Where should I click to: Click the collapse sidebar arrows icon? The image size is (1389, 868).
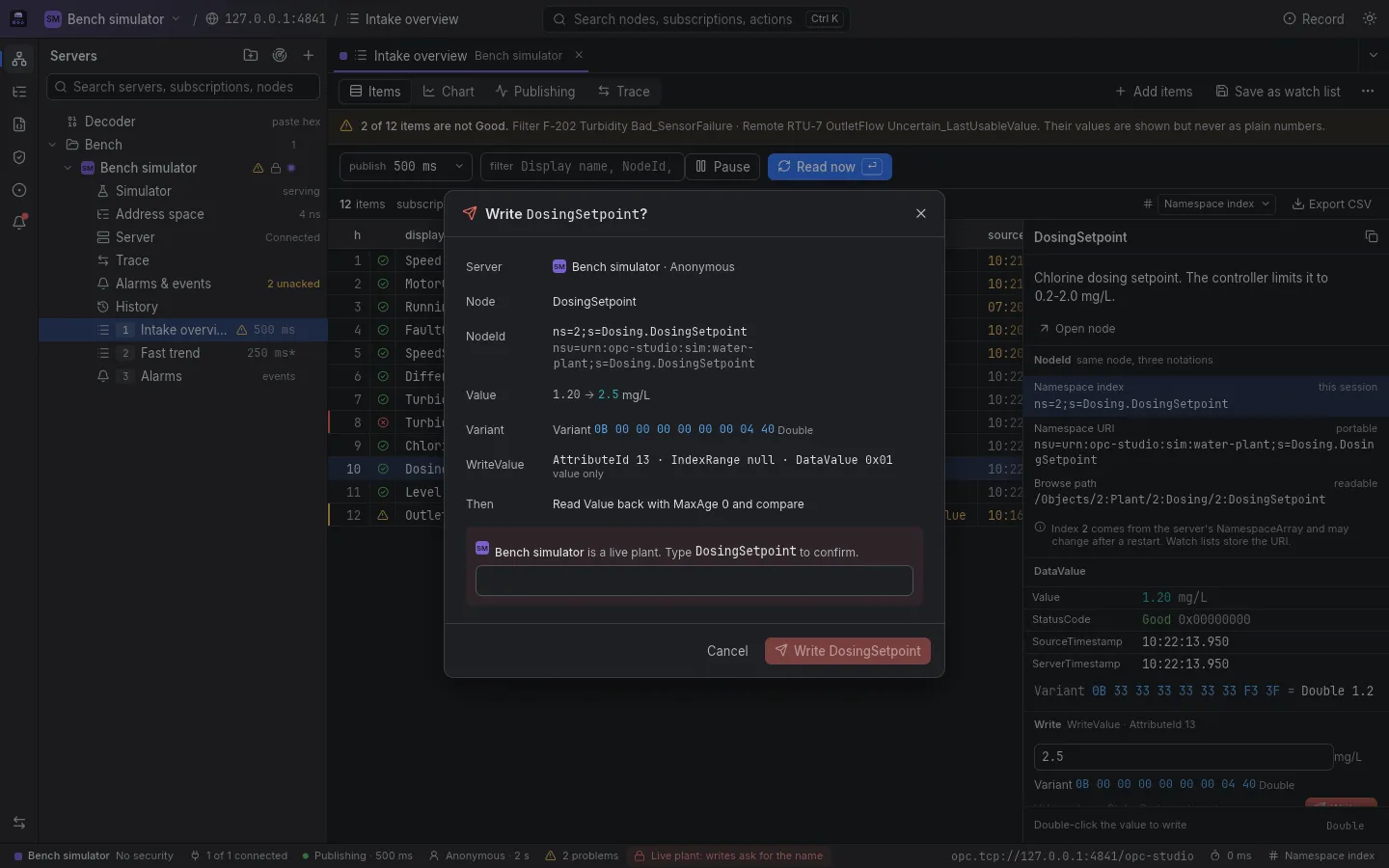pyautogui.click(x=19, y=823)
